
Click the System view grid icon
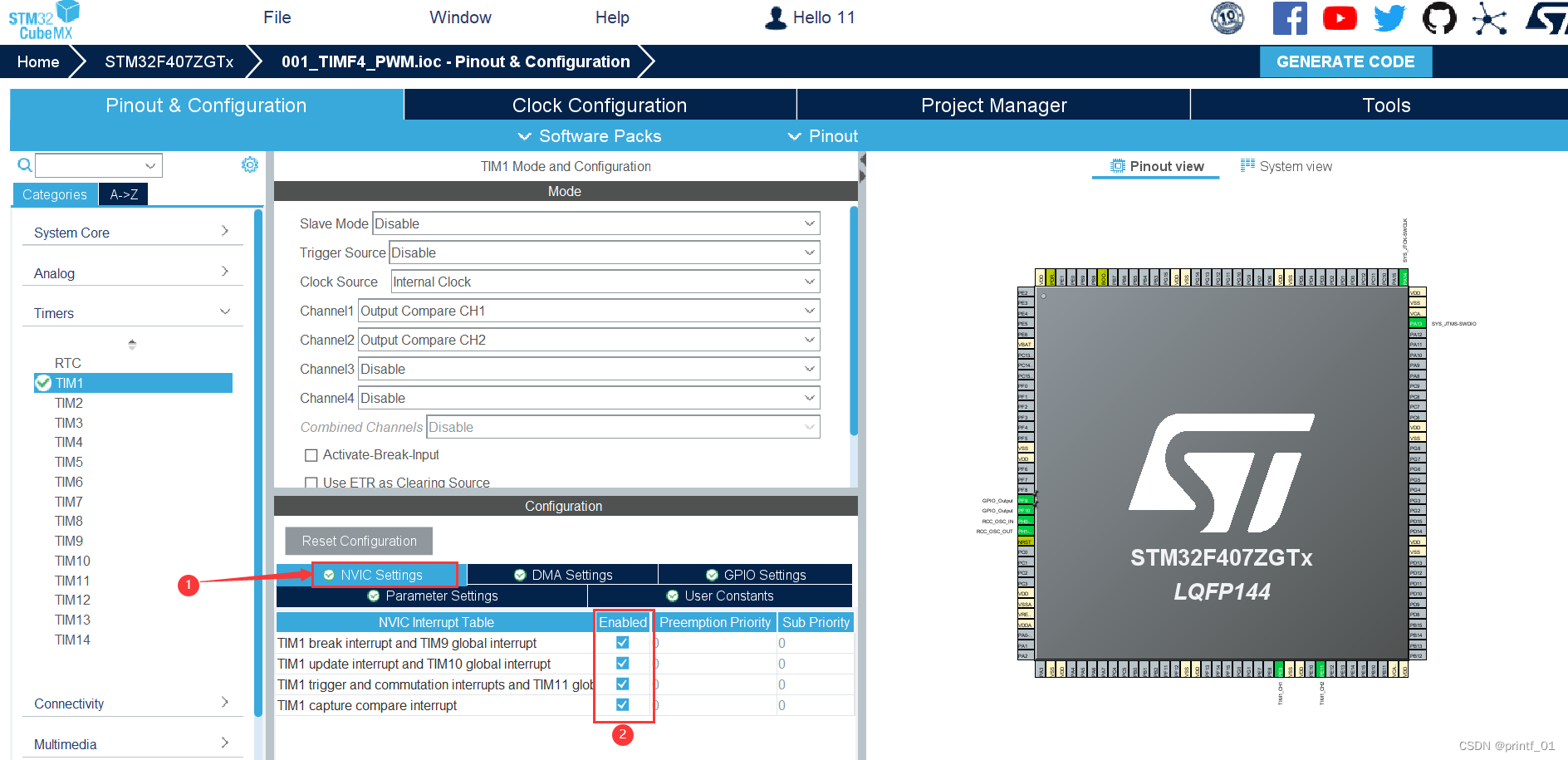(1247, 165)
